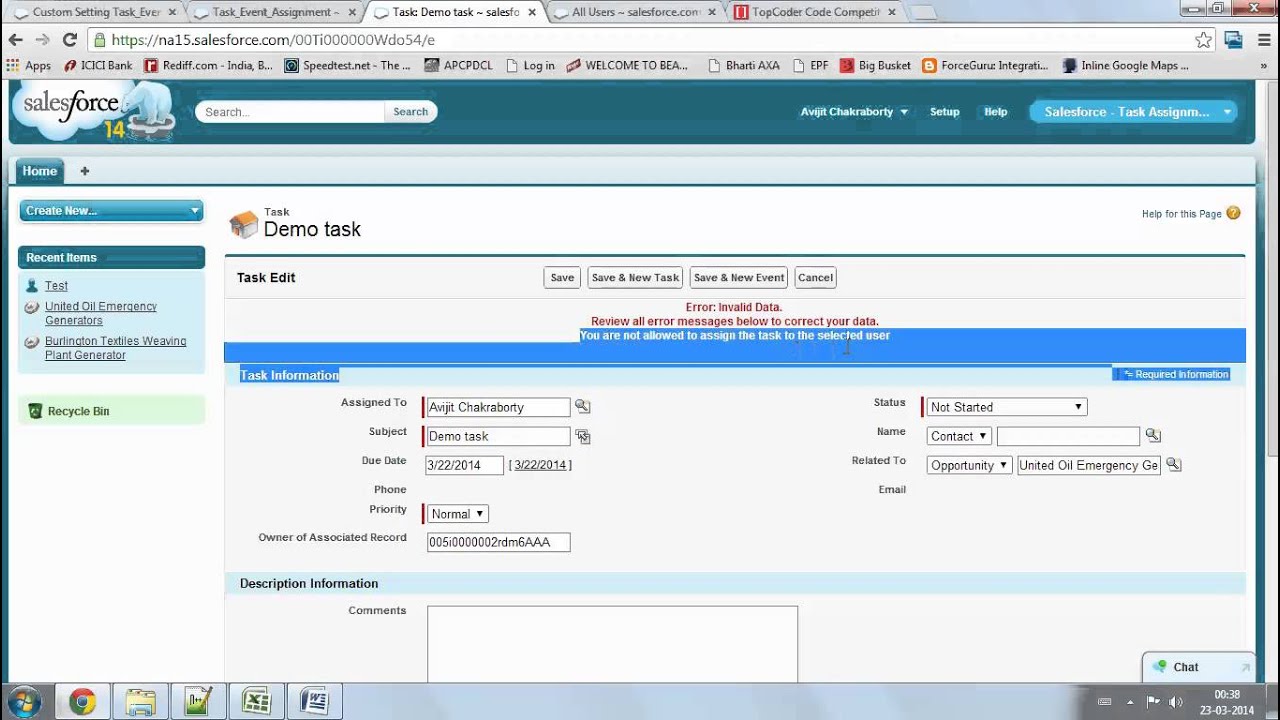The height and width of the screenshot is (720, 1280).
Task: Click the empty Name contact field
Action: (x=1068, y=436)
